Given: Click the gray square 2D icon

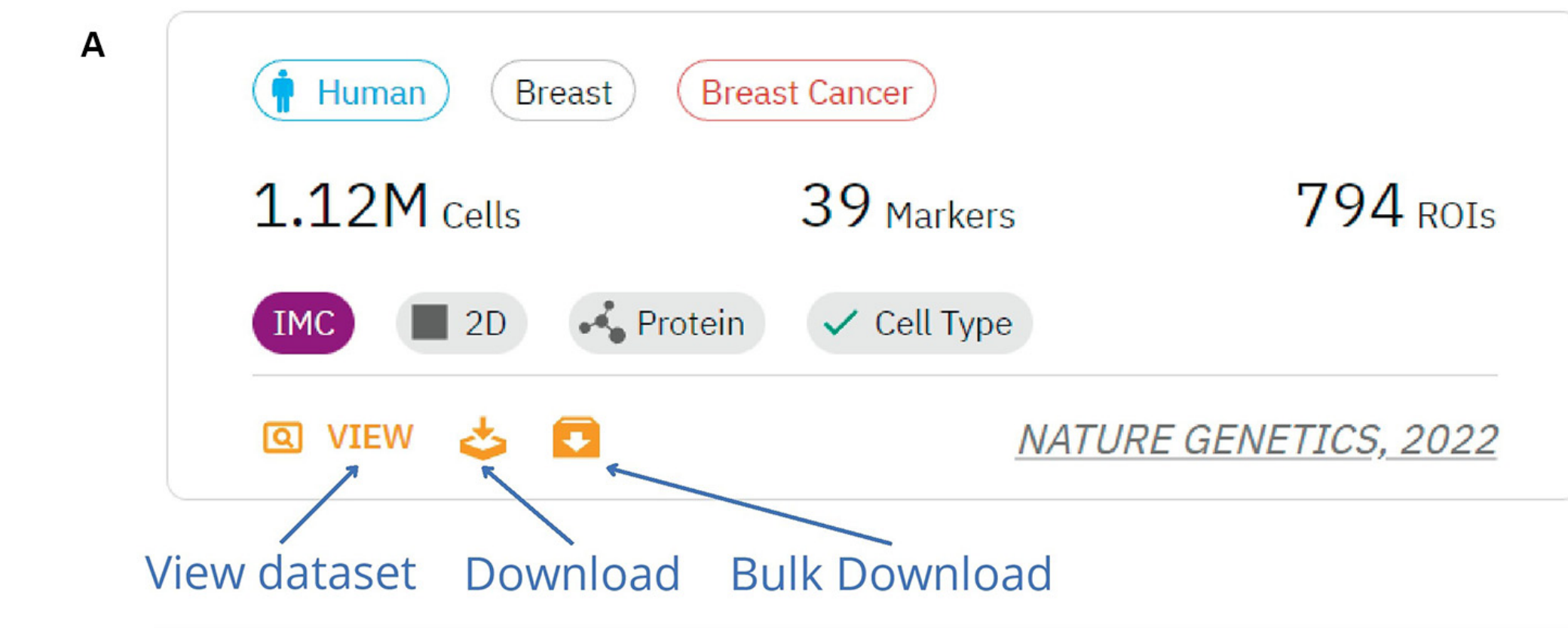Looking at the screenshot, I should point(430,323).
